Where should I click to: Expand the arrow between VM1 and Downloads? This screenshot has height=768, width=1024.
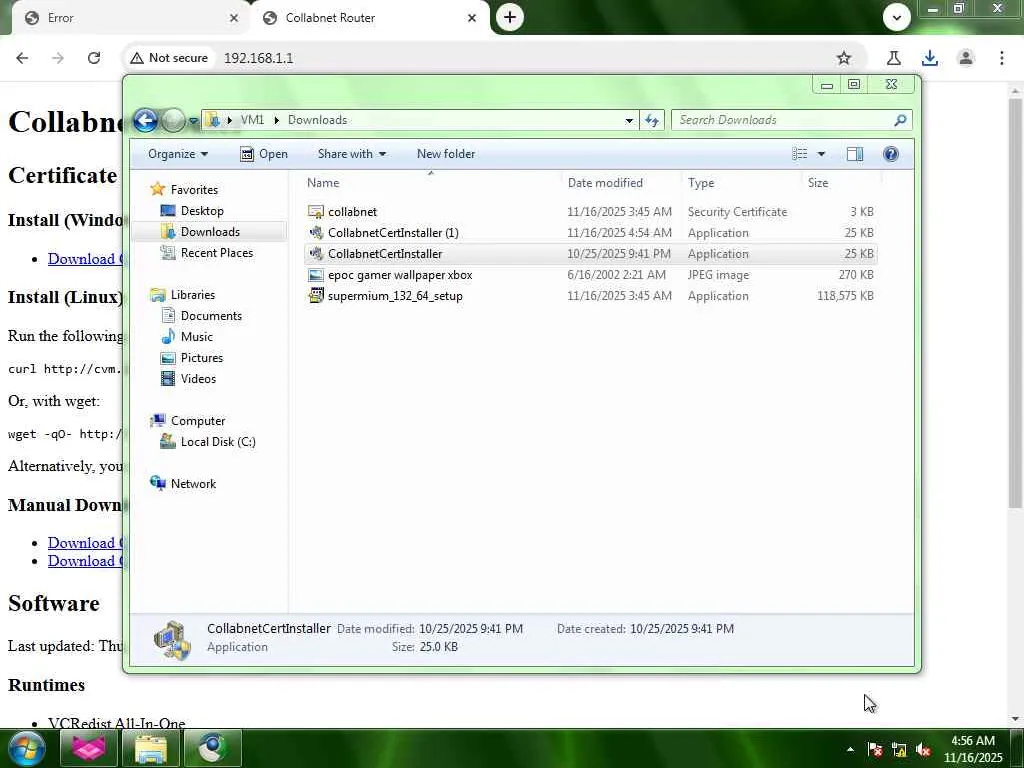pyautogui.click(x=276, y=120)
